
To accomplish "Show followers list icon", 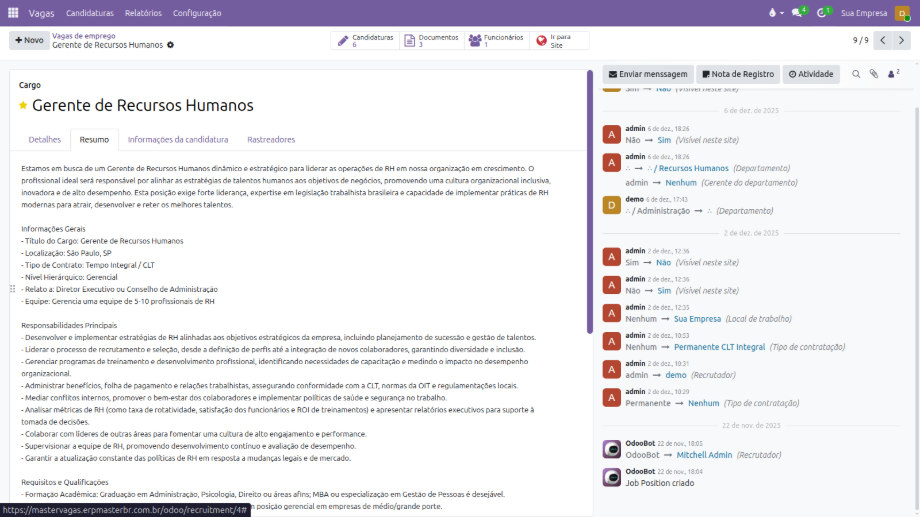I will [893, 74].
